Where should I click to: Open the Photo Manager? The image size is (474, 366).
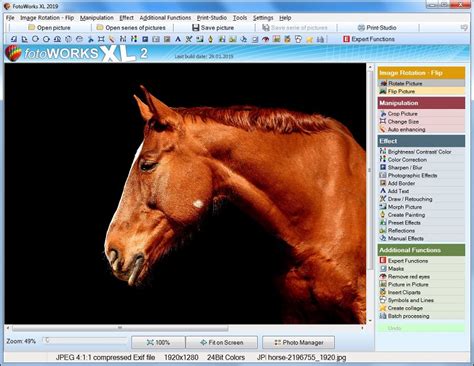click(299, 342)
